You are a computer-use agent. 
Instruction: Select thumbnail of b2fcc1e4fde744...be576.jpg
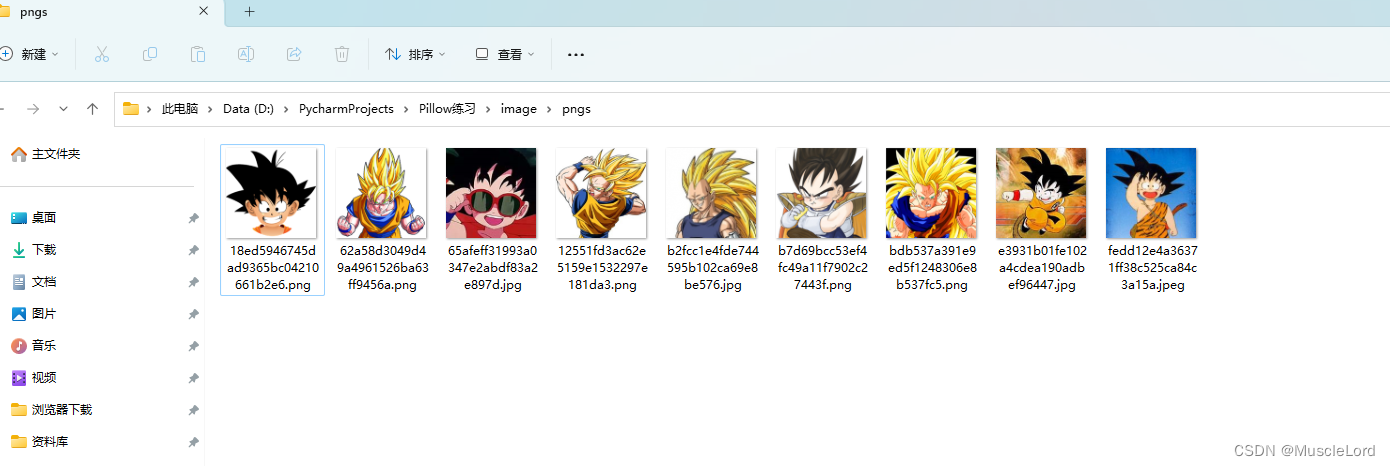[x=711, y=193]
